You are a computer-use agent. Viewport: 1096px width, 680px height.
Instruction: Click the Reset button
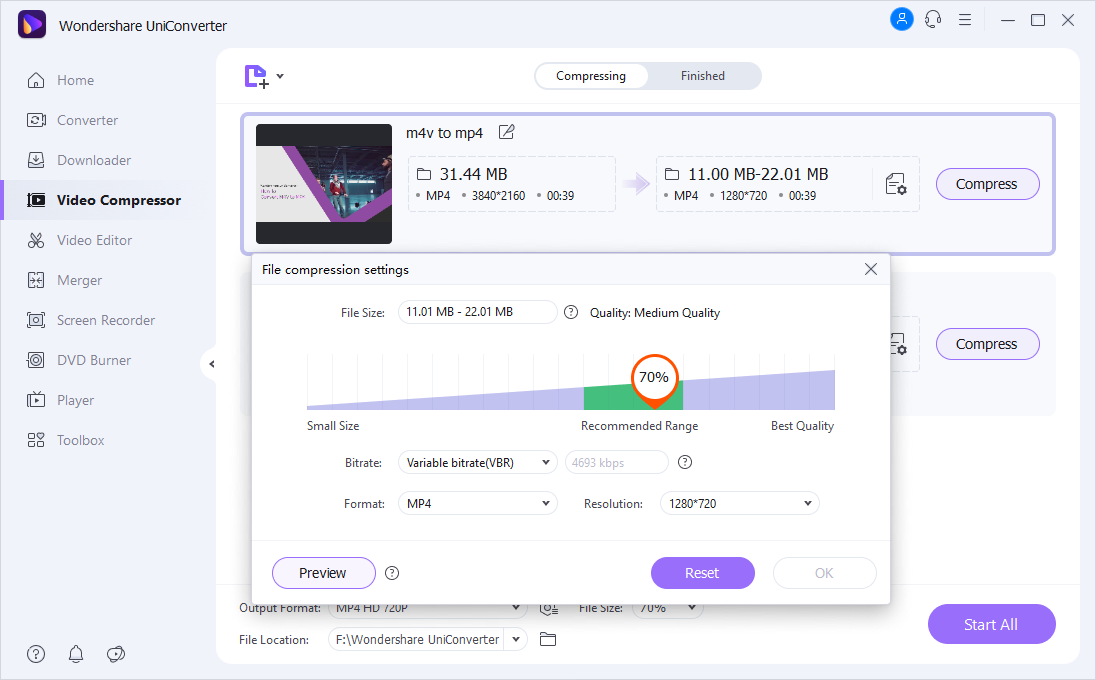point(702,573)
